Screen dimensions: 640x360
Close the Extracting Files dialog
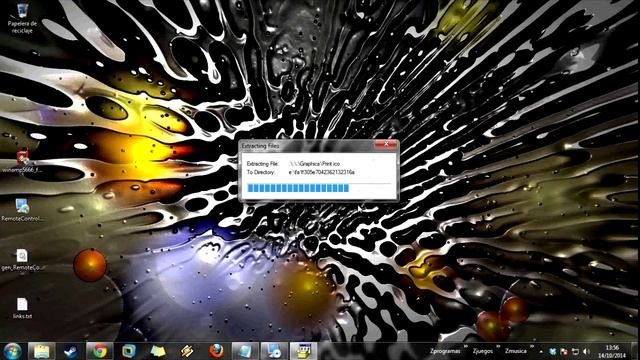(386, 144)
